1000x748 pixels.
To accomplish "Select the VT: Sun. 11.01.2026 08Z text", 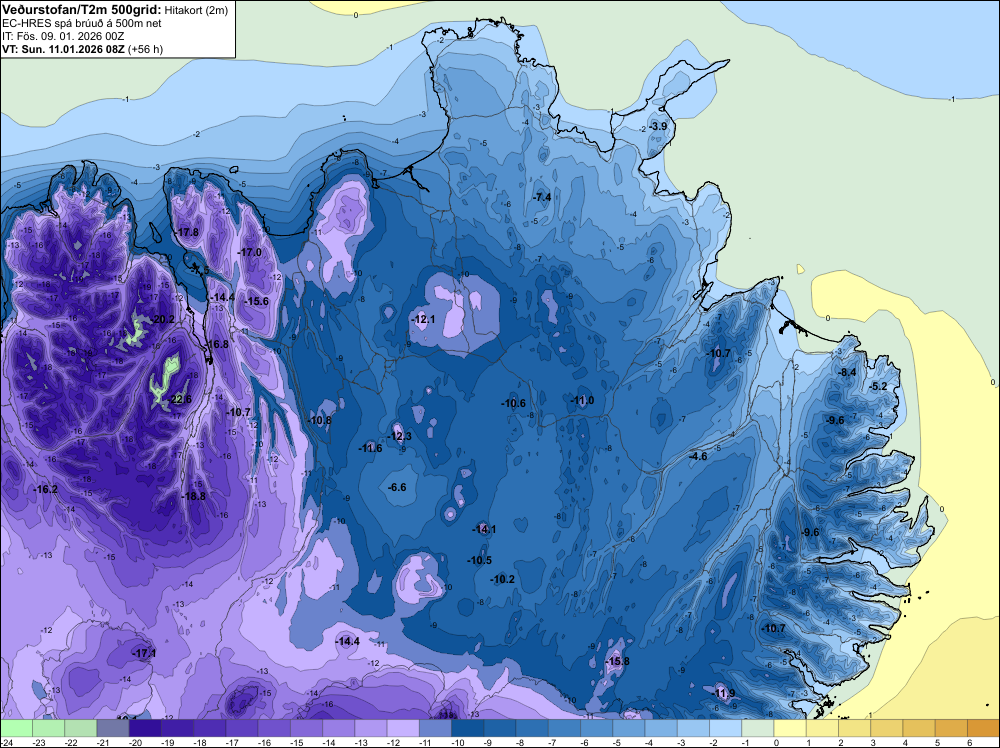I will 64,49.
